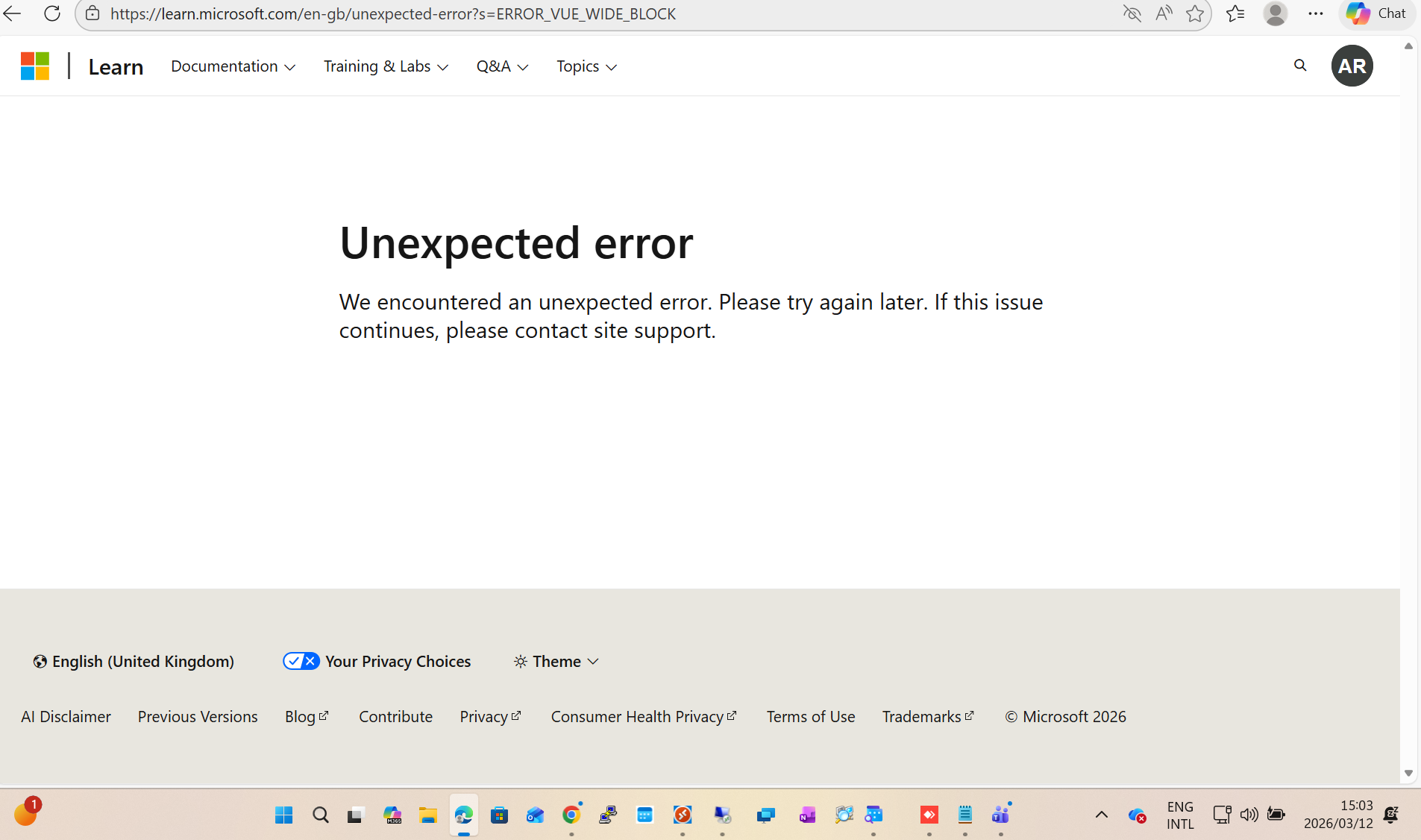Expand the Topics menu
Image resolution: width=1421 pixels, height=840 pixels.
coord(587,66)
